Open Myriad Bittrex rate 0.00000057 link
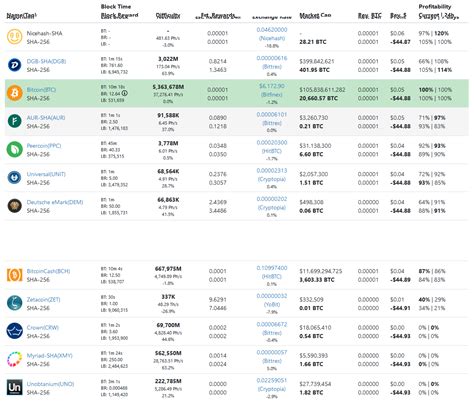The height and width of the screenshot is (401, 474). tap(272, 352)
